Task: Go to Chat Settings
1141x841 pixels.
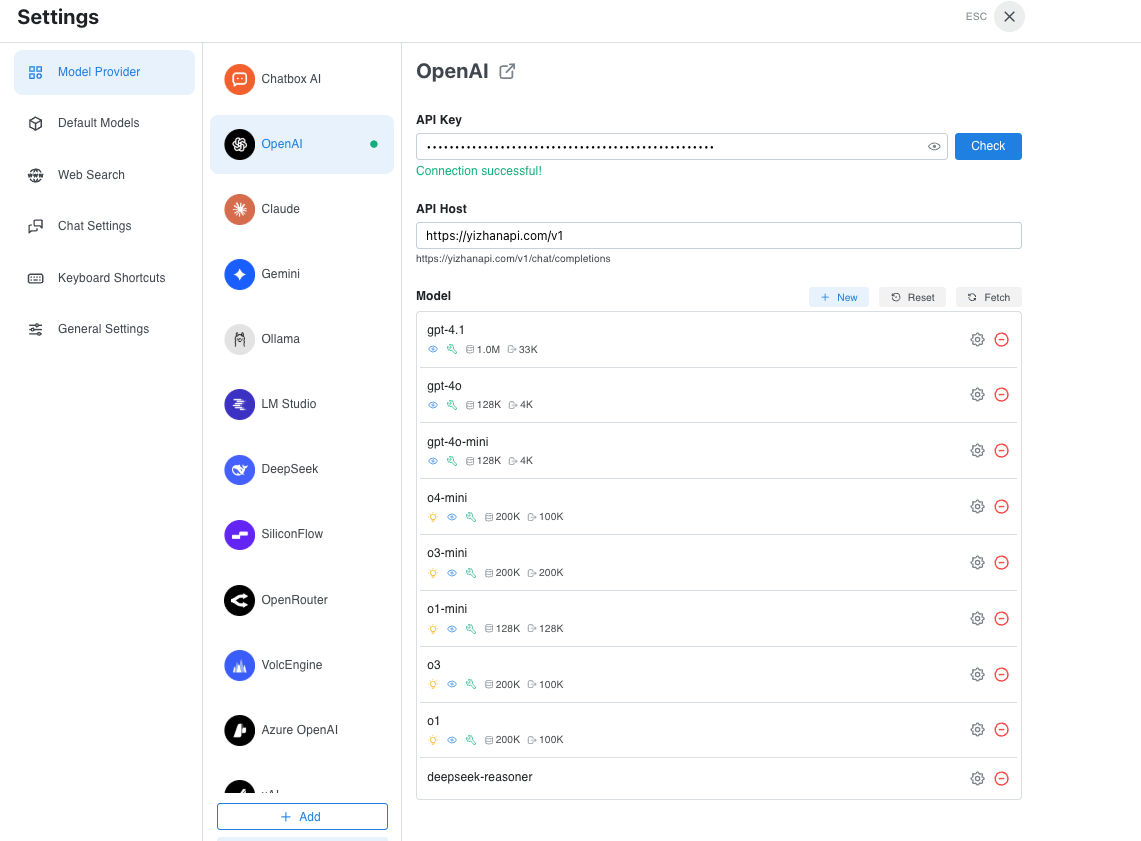Action: (105, 226)
